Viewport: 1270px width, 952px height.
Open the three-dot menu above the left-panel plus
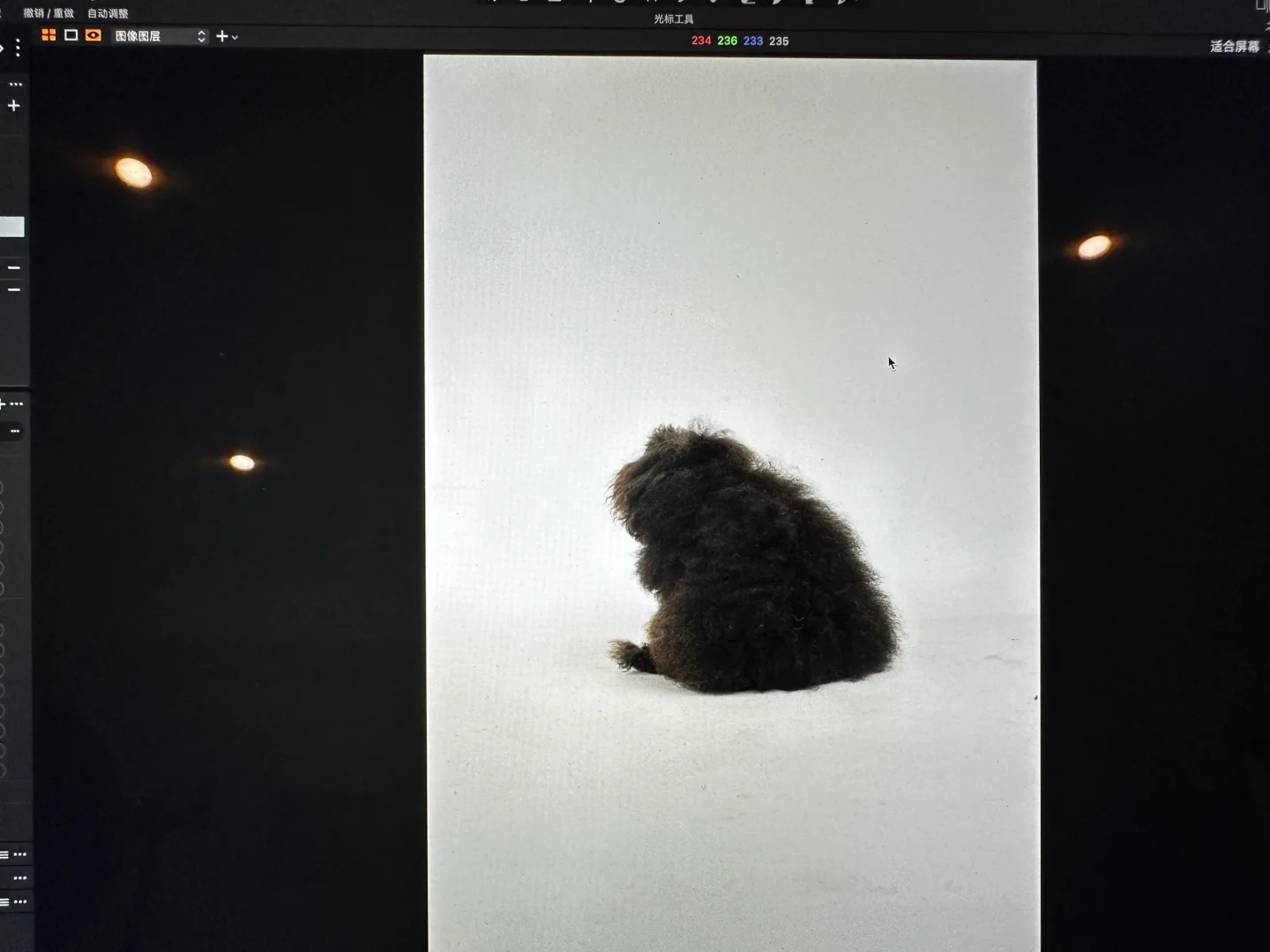[15, 85]
